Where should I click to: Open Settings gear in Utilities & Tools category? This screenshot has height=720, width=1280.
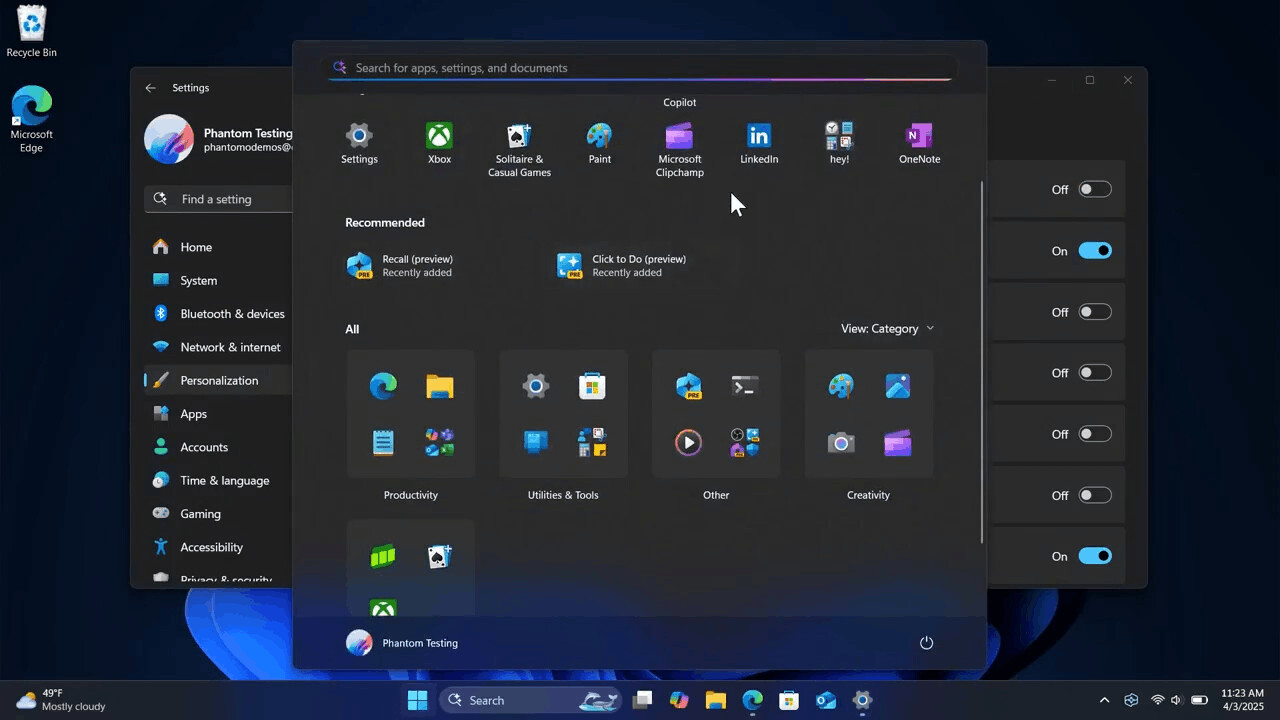536,386
